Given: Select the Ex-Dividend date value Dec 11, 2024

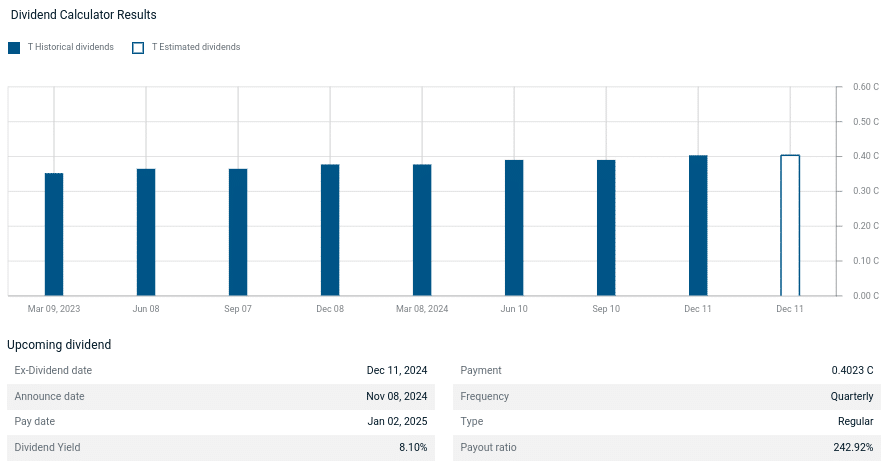Looking at the screenshot, I should pyautogui.click(x=397, y=371).
